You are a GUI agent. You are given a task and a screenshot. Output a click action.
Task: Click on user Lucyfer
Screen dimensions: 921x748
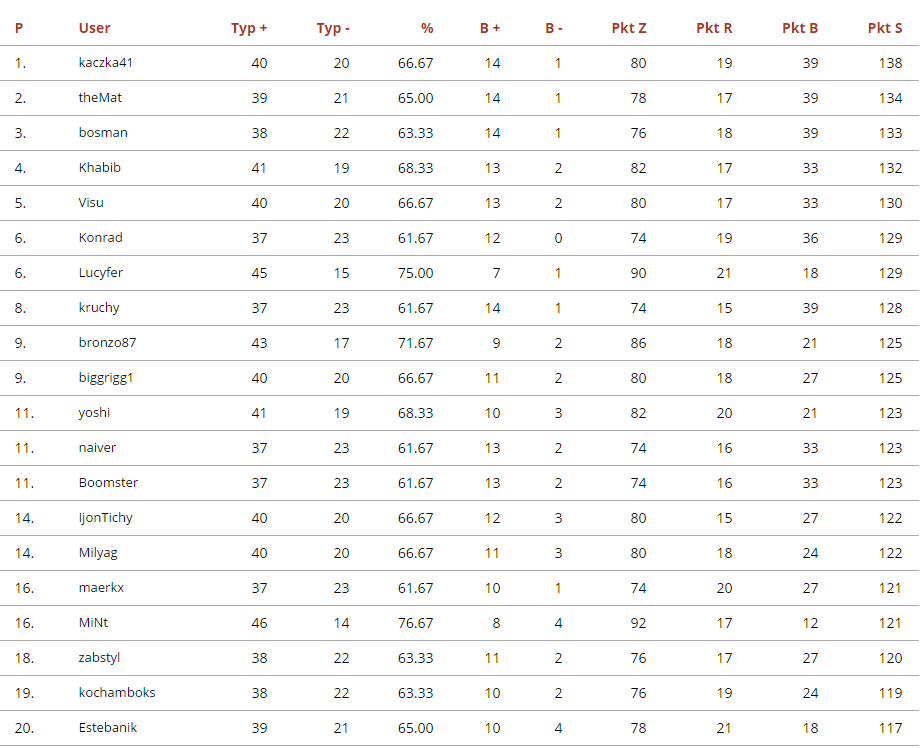click(x=101, y=273)
